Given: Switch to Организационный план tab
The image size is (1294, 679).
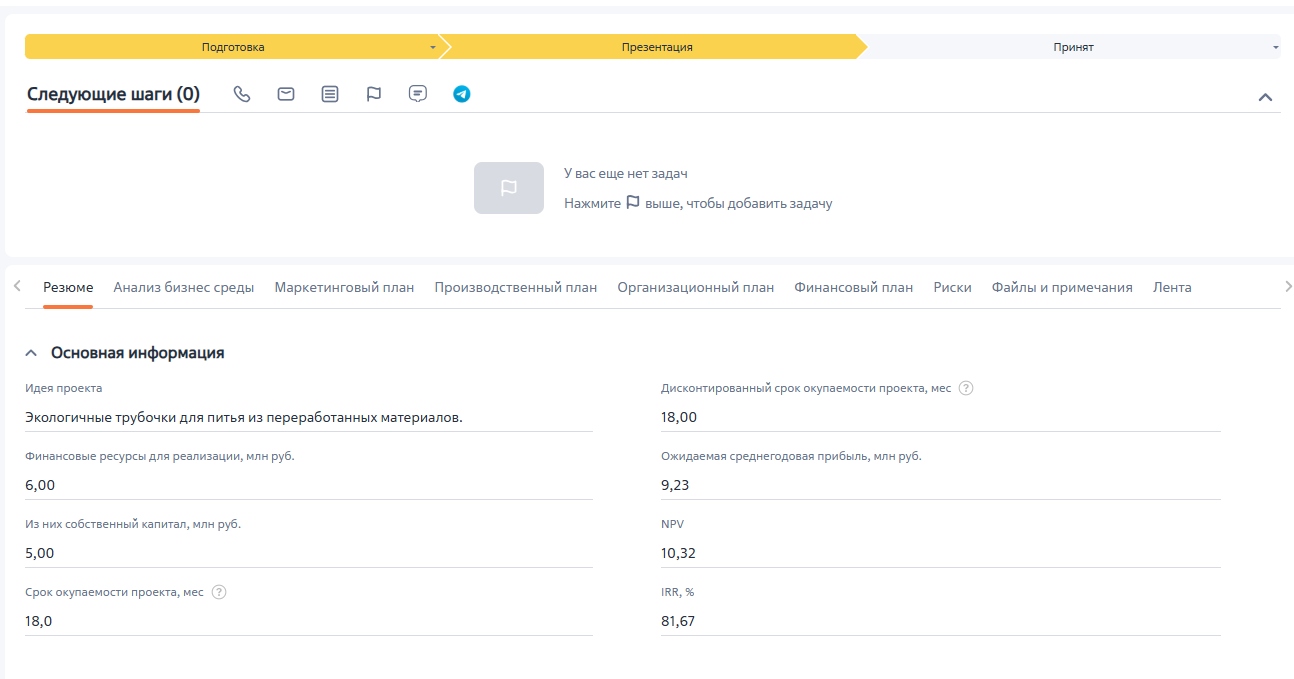Looking at the screenshot, I should click(x=696, y=287).
